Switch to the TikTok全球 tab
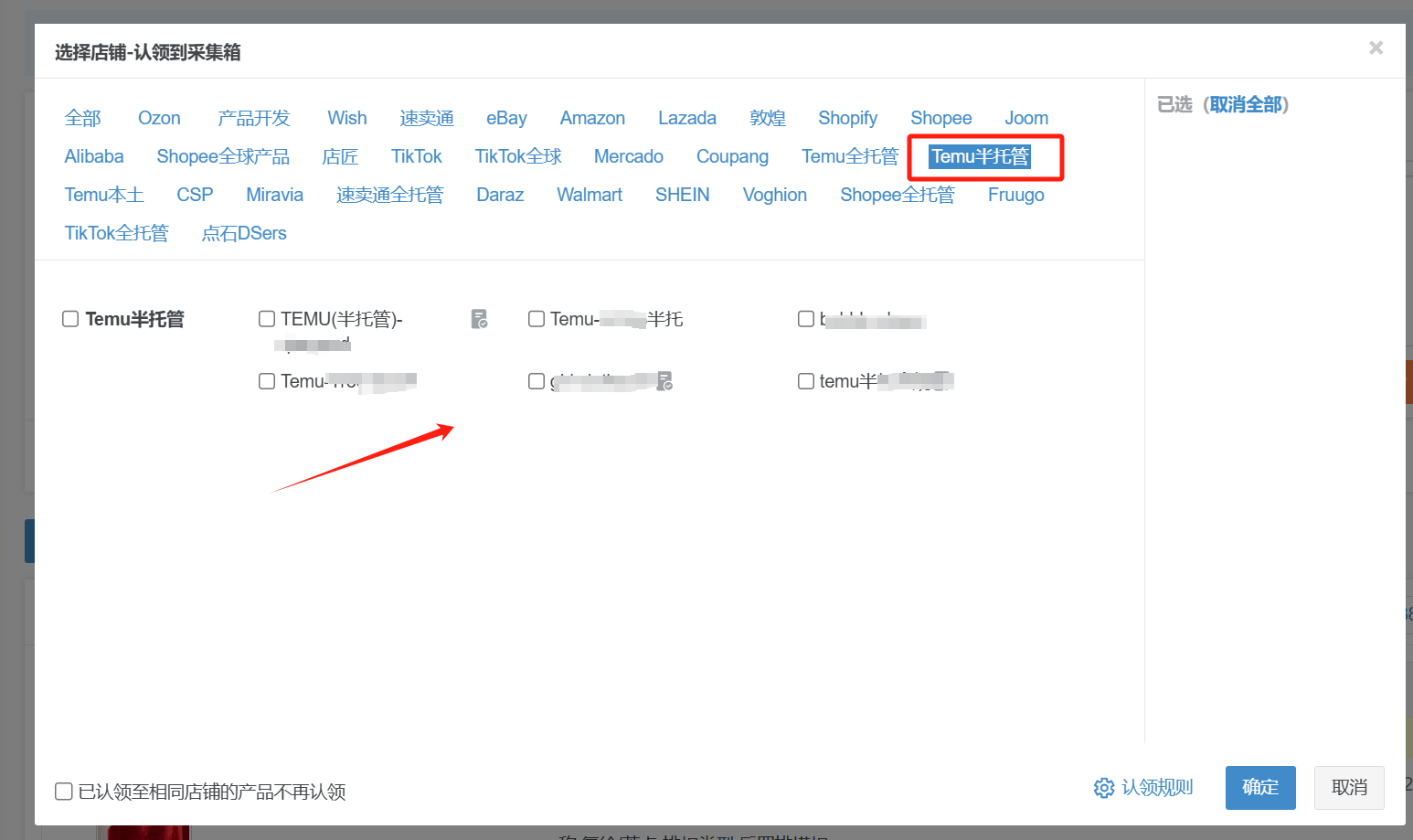1413x840 pixels. tap(518, 156)
